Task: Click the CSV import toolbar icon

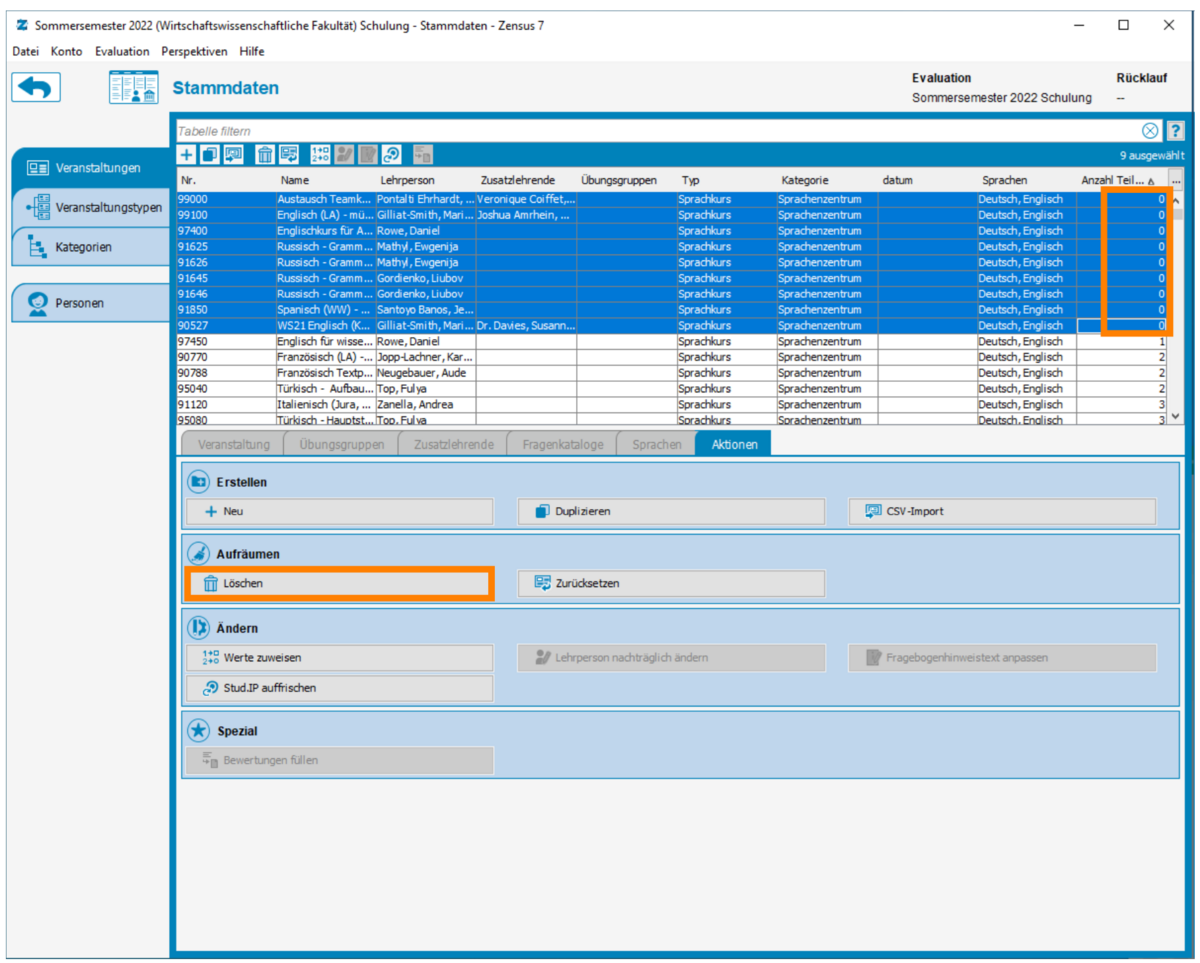Action: 234,154
